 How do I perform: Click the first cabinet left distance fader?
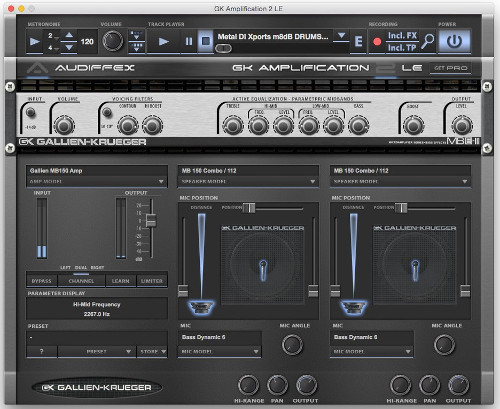[183, 291]
